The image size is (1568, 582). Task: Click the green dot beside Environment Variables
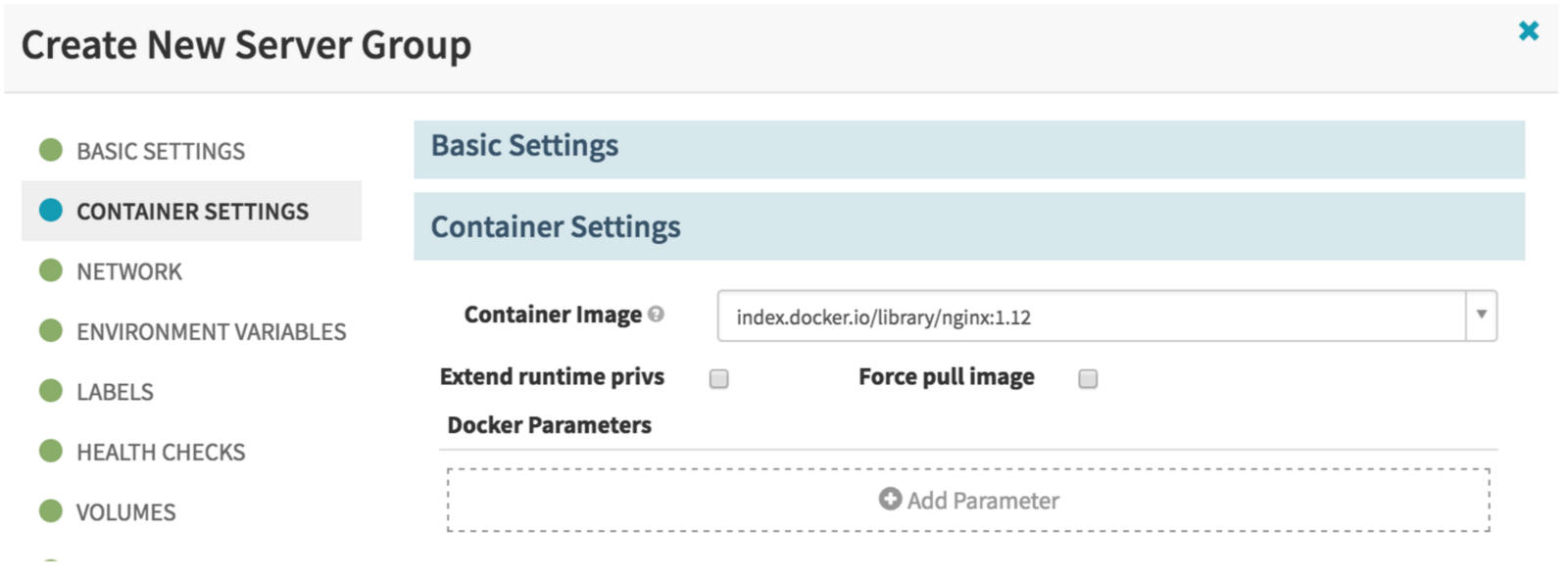(51, 331)
